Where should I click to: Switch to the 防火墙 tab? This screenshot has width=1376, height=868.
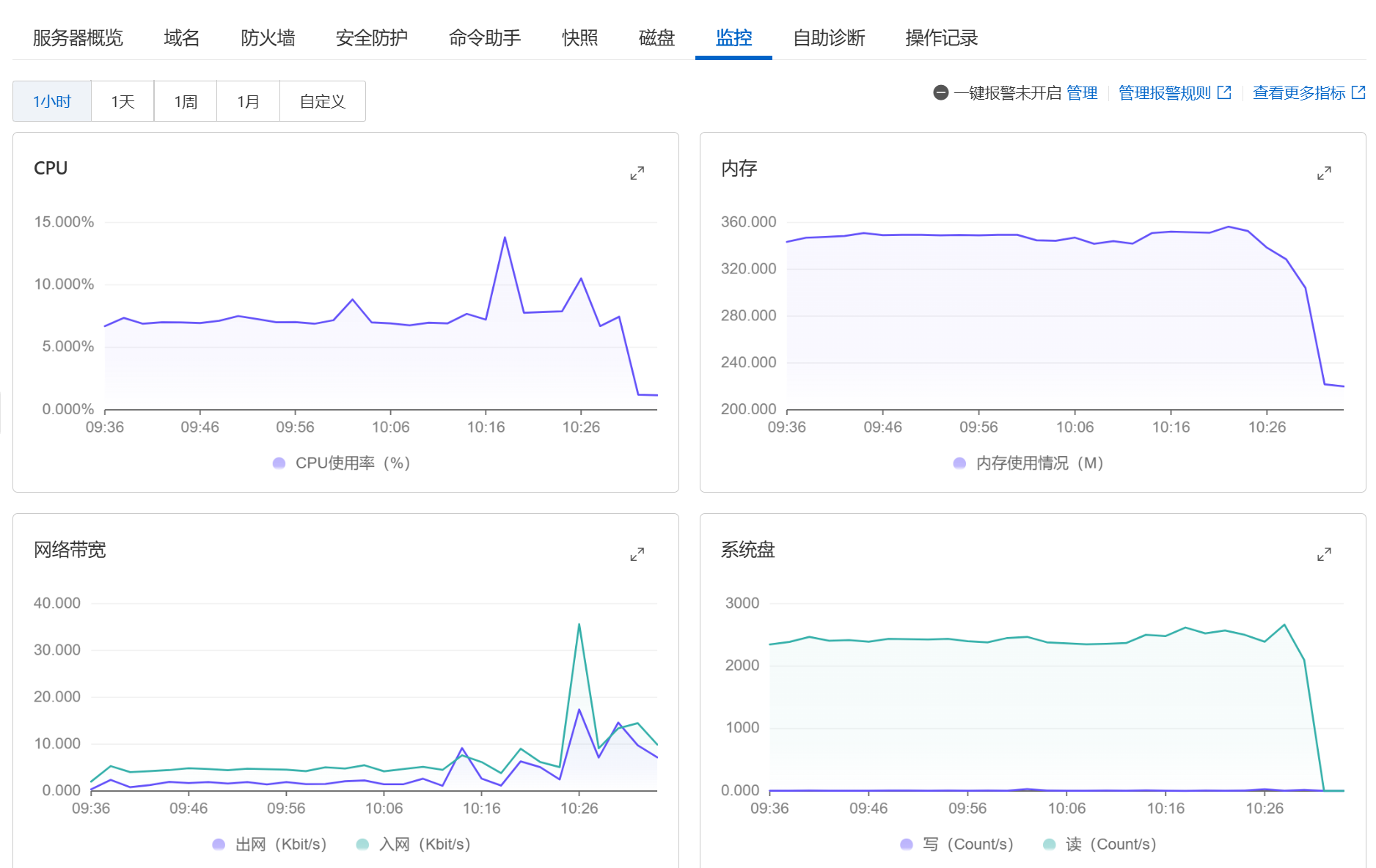268,37
